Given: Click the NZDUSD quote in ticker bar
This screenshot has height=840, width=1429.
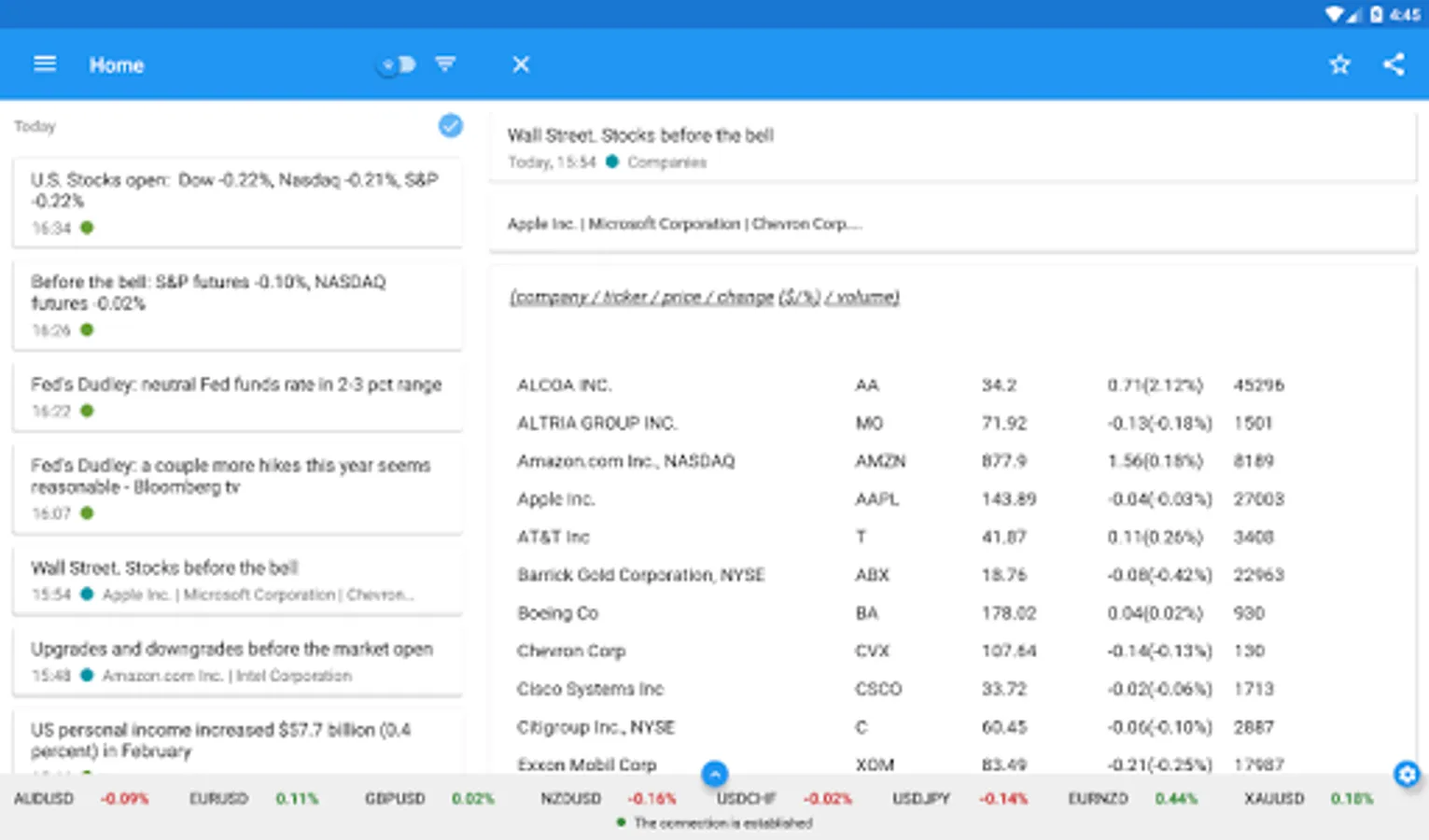Looking at the screenshot, I should click(609, 799).
